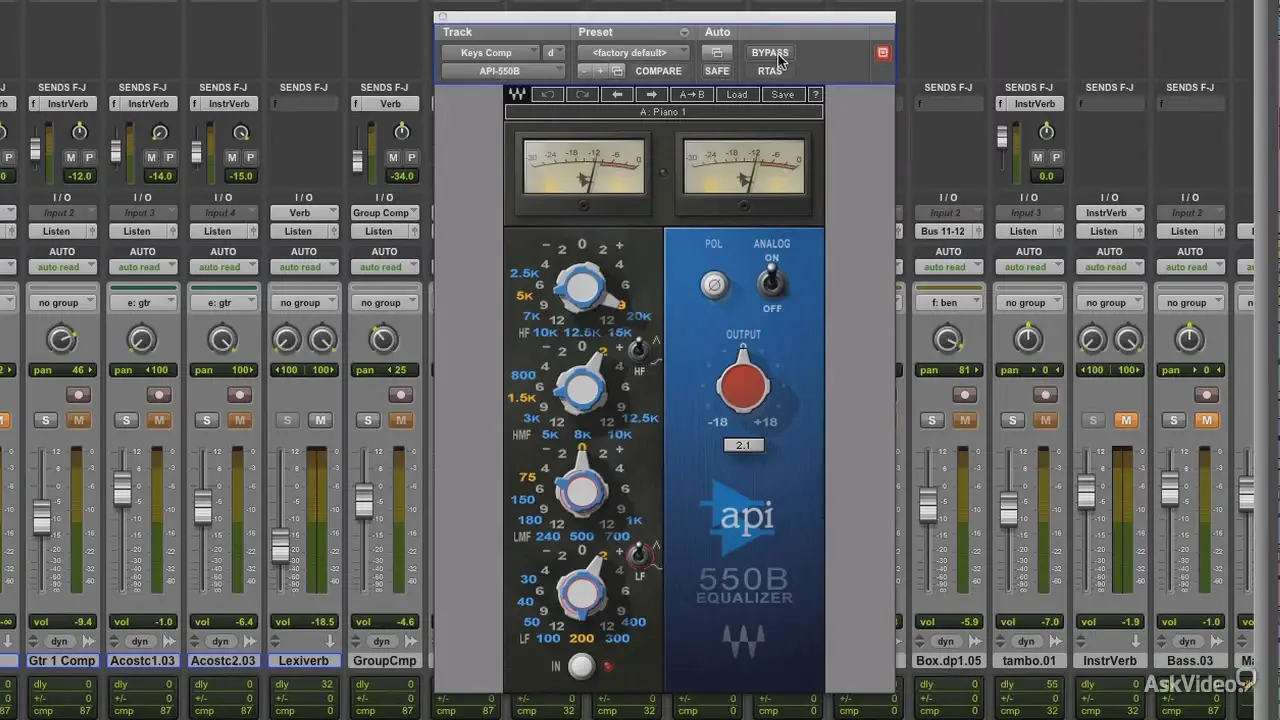Solo the Box.dp1.05 track
Screen dimensions: 1280x720
pos(932,420)
